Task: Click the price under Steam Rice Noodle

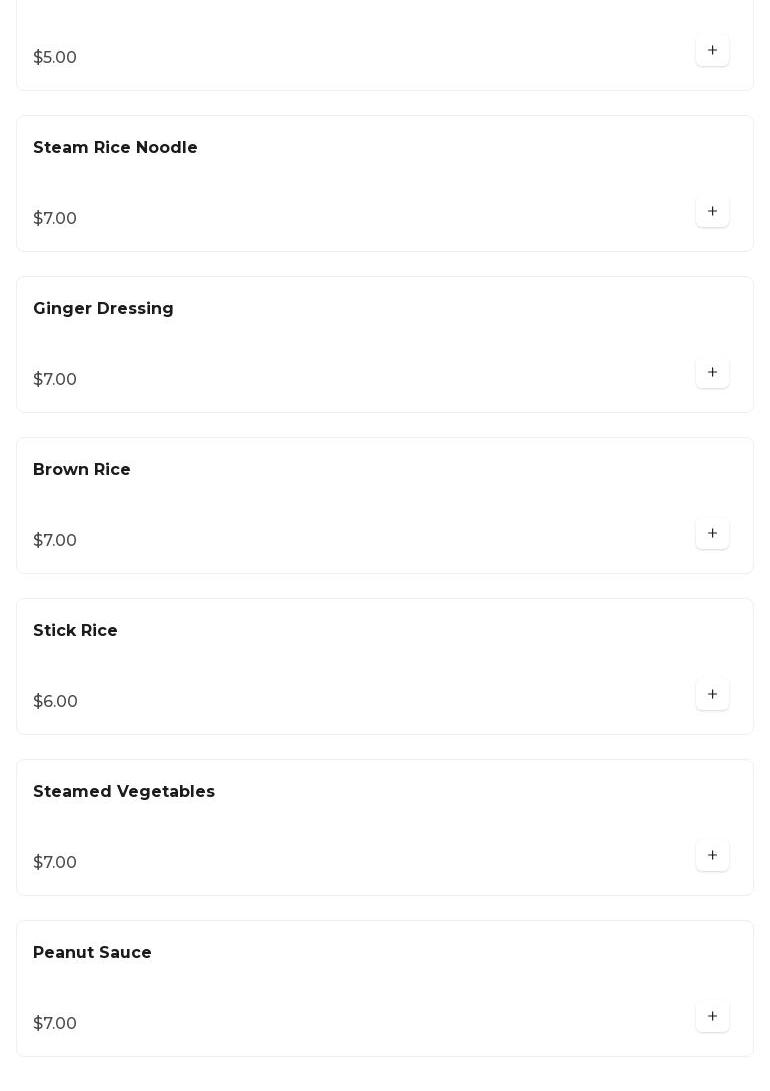Action: [x=55, y=219]
